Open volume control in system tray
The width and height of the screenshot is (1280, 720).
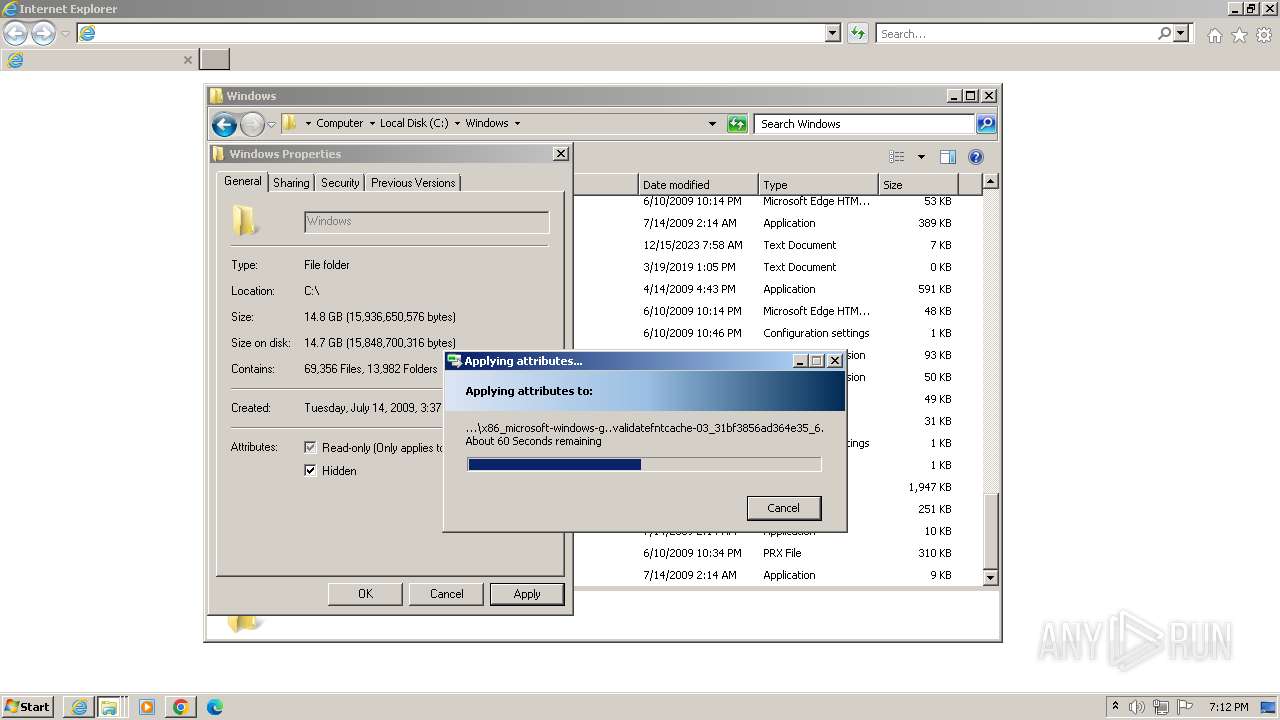pyautogui.click(x=1138, y=707)
